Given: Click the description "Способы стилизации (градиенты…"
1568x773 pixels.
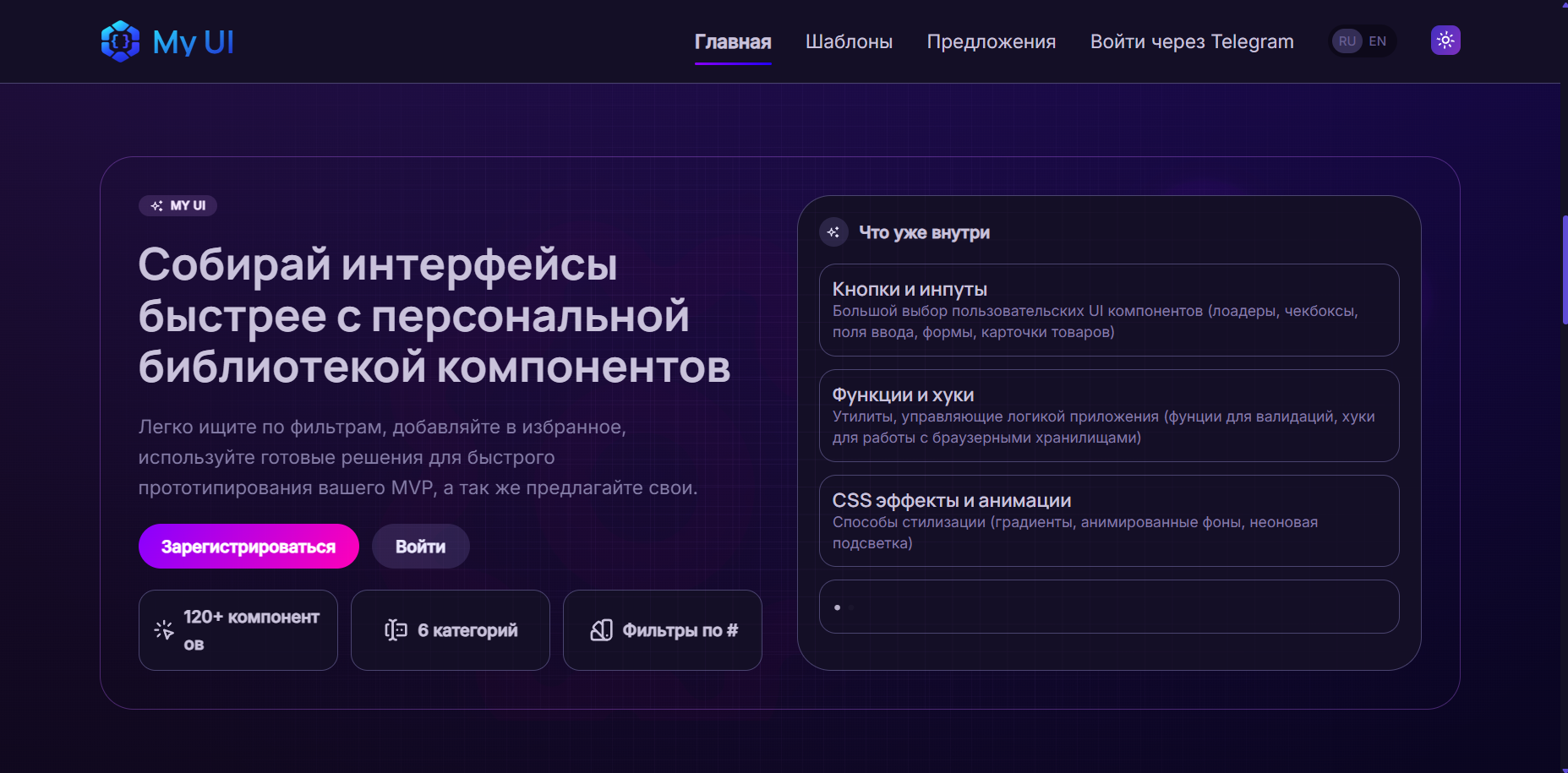Looking at the screenshot, I should pos(1075,533).
